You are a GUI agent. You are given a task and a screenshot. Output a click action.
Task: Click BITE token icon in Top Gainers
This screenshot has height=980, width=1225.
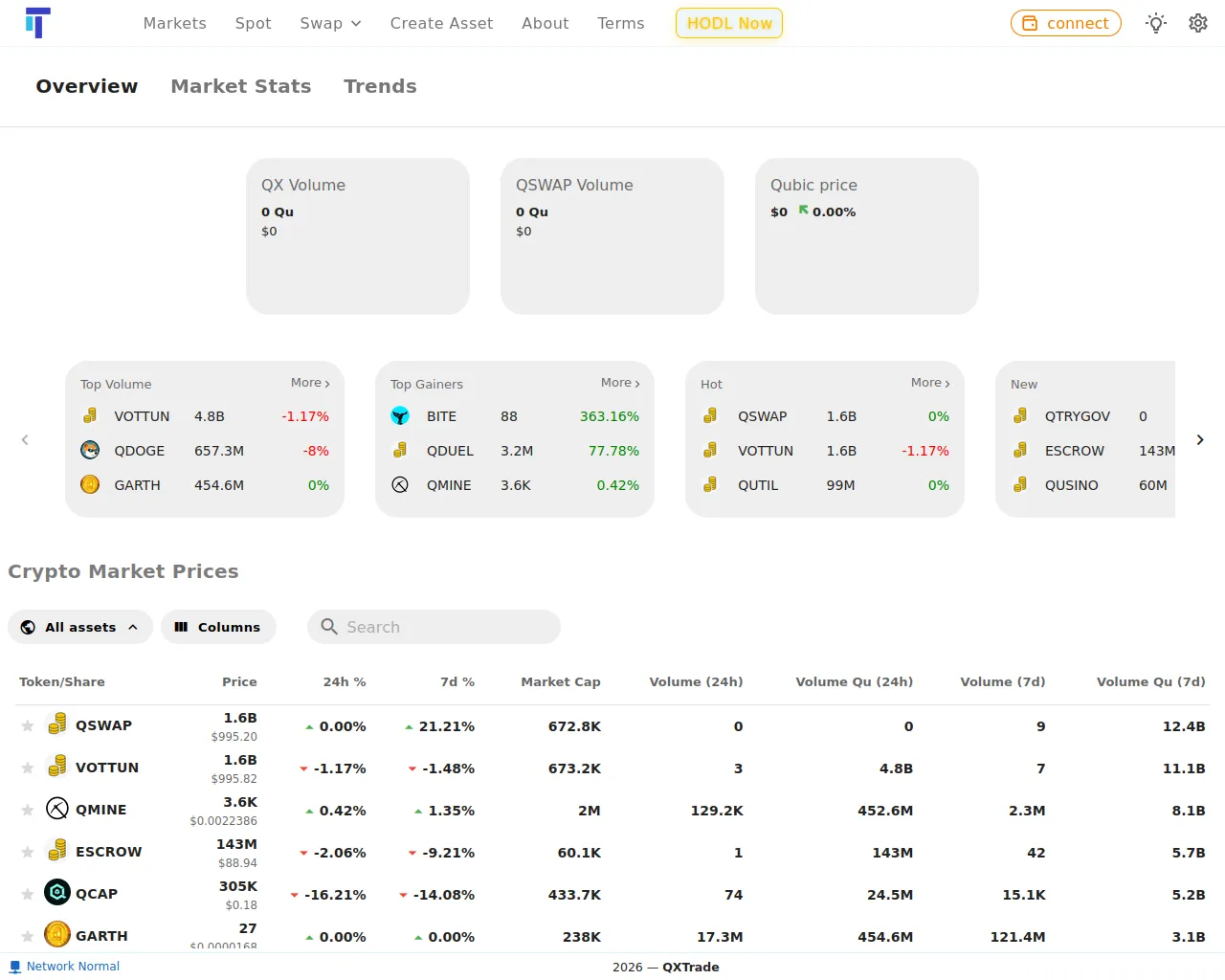click(400, 416)
